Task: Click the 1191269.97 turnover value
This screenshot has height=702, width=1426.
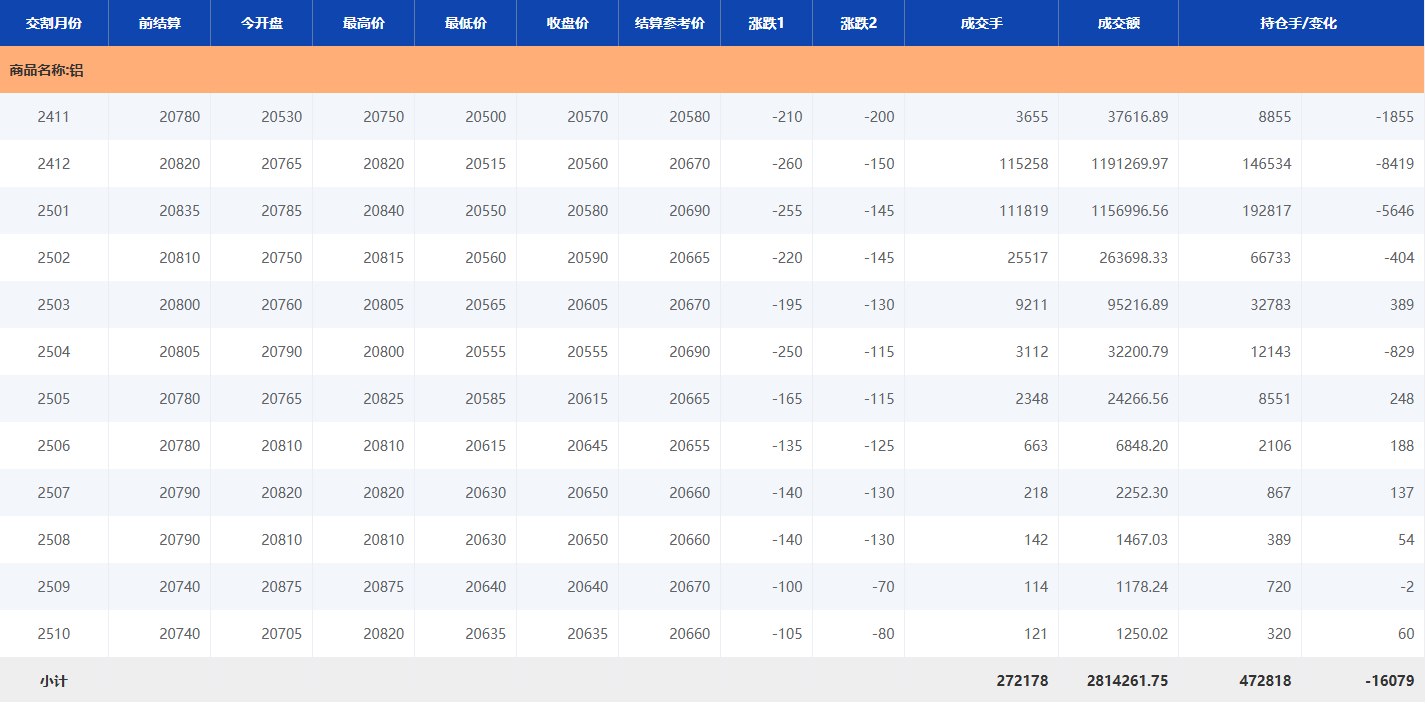Action: pos(1129,164)
